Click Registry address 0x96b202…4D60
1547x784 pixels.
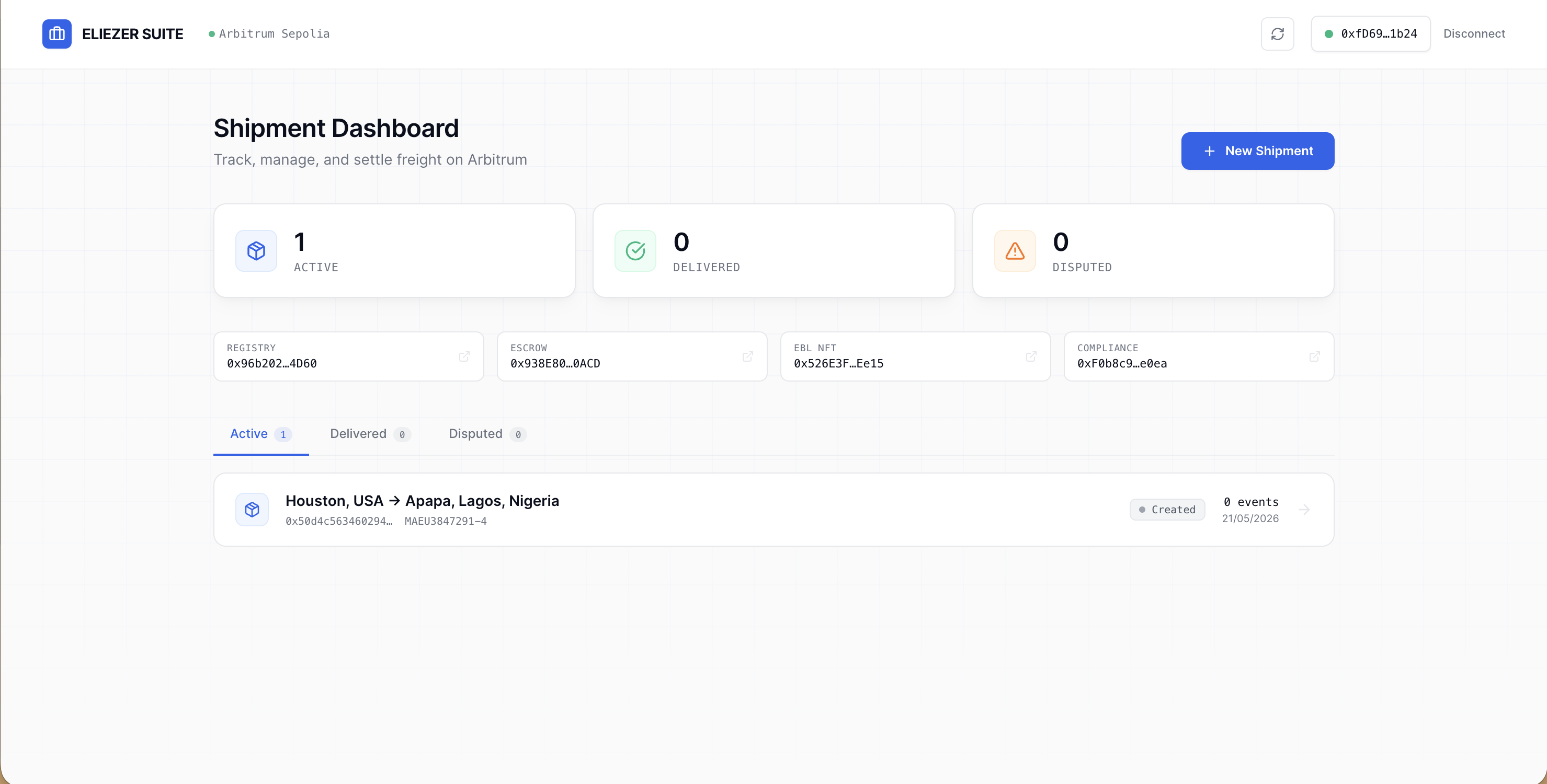pyautogui.click(x=272, y=363)
